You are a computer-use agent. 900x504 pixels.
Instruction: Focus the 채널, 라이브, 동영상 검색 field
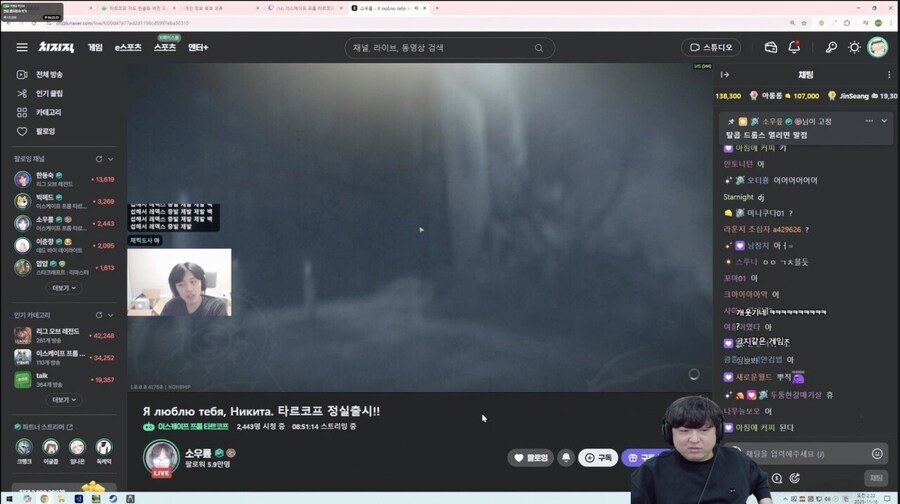tap(449, 48)
